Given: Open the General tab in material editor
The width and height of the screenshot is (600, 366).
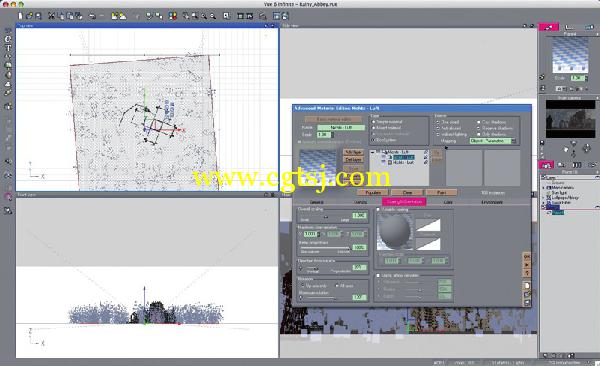Looking at the screenshot, I should click(x=316, y=202).
